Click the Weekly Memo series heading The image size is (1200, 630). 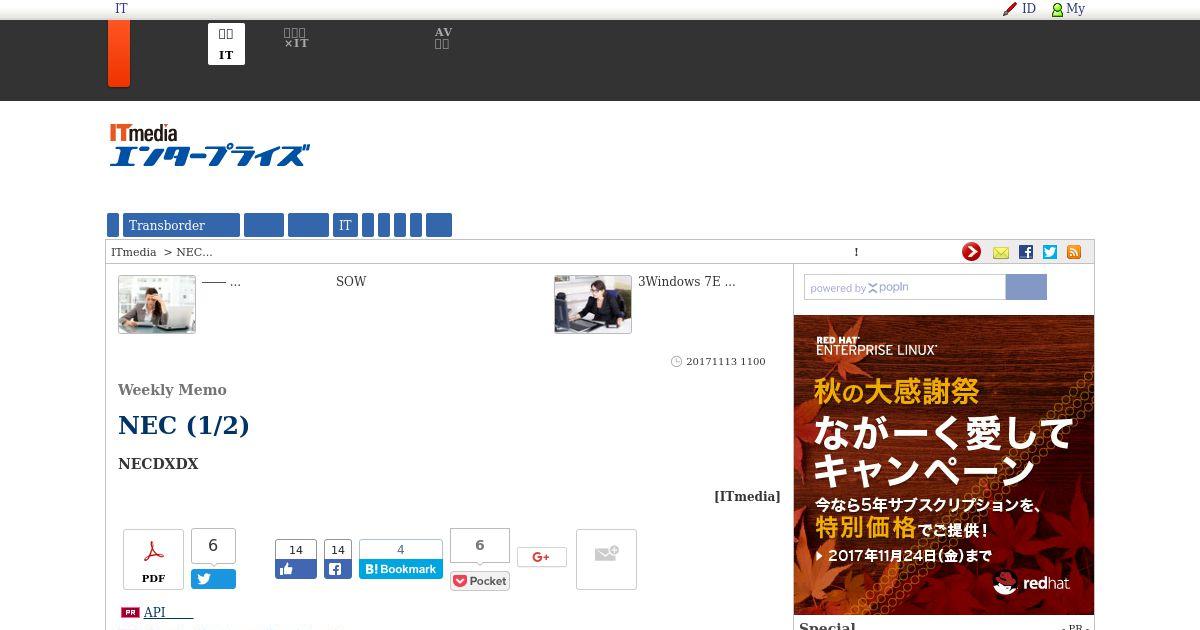172,390
